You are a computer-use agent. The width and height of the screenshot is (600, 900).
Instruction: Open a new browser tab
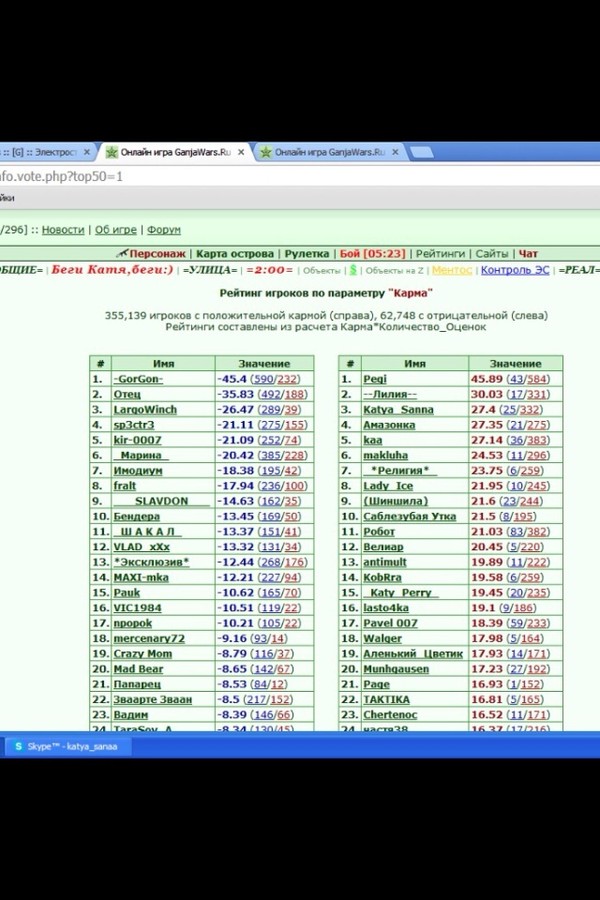point(422,152)
